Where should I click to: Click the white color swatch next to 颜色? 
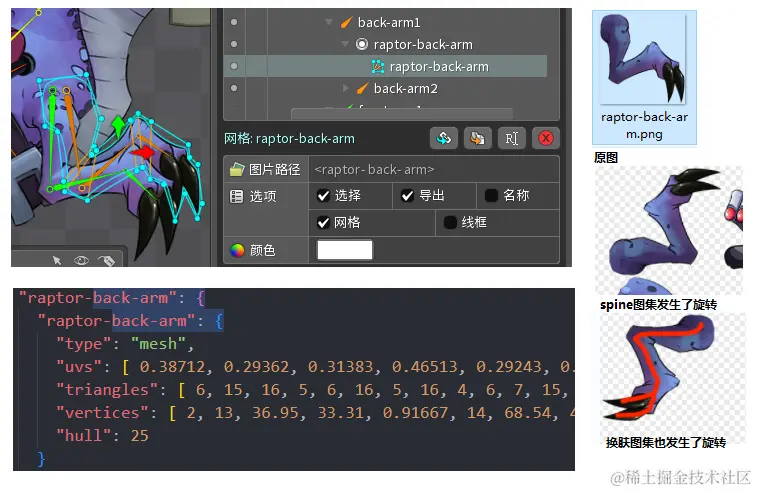(345, 250)
